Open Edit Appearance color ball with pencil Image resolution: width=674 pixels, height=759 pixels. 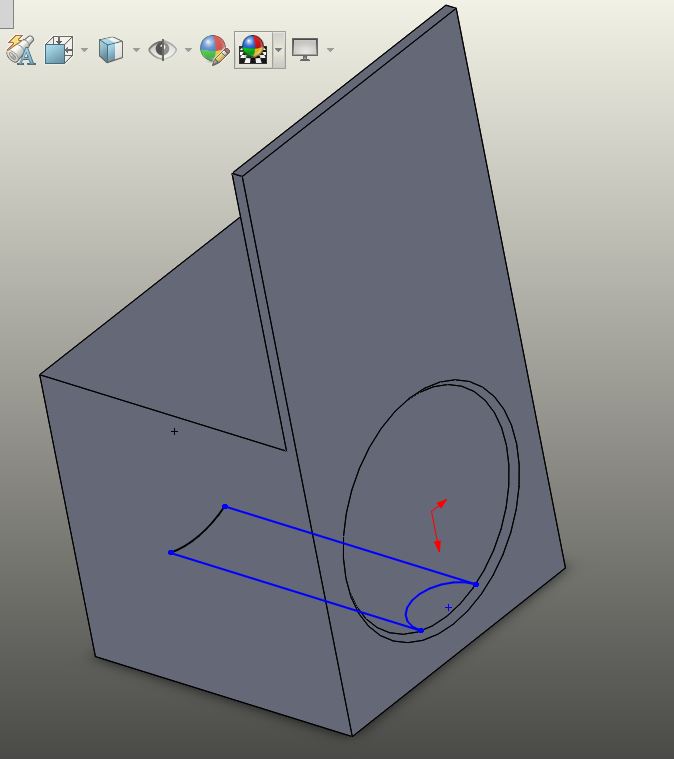tap(214, 49)
